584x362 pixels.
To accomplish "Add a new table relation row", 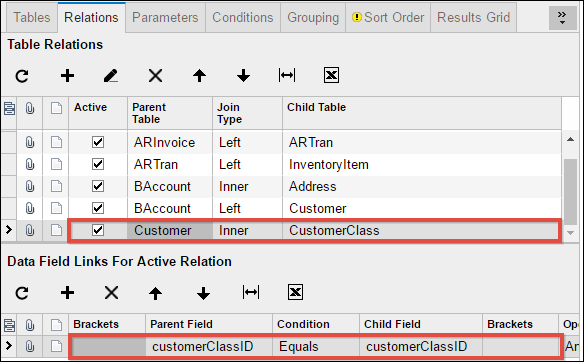I will tap(67, 76).
